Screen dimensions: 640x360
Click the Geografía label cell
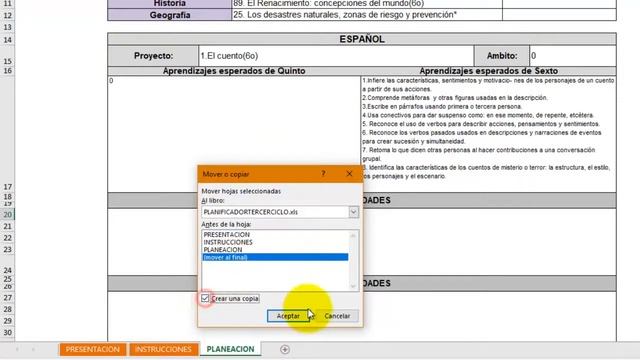(169, 15)
